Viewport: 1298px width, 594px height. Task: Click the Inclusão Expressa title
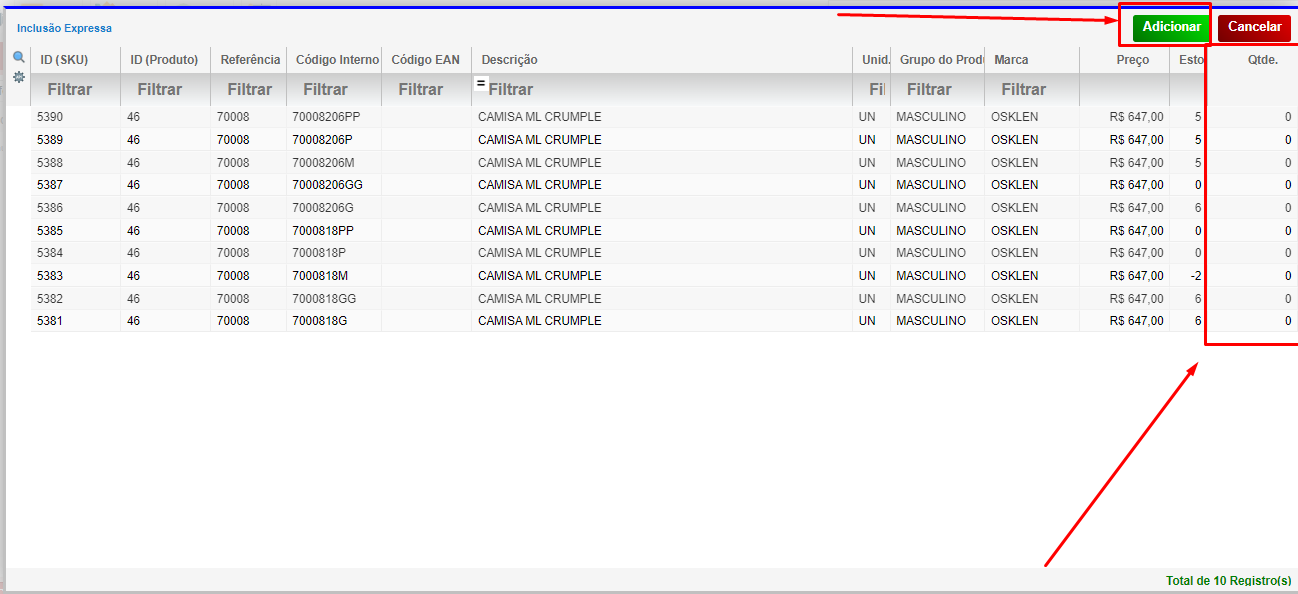click(64, 28)
